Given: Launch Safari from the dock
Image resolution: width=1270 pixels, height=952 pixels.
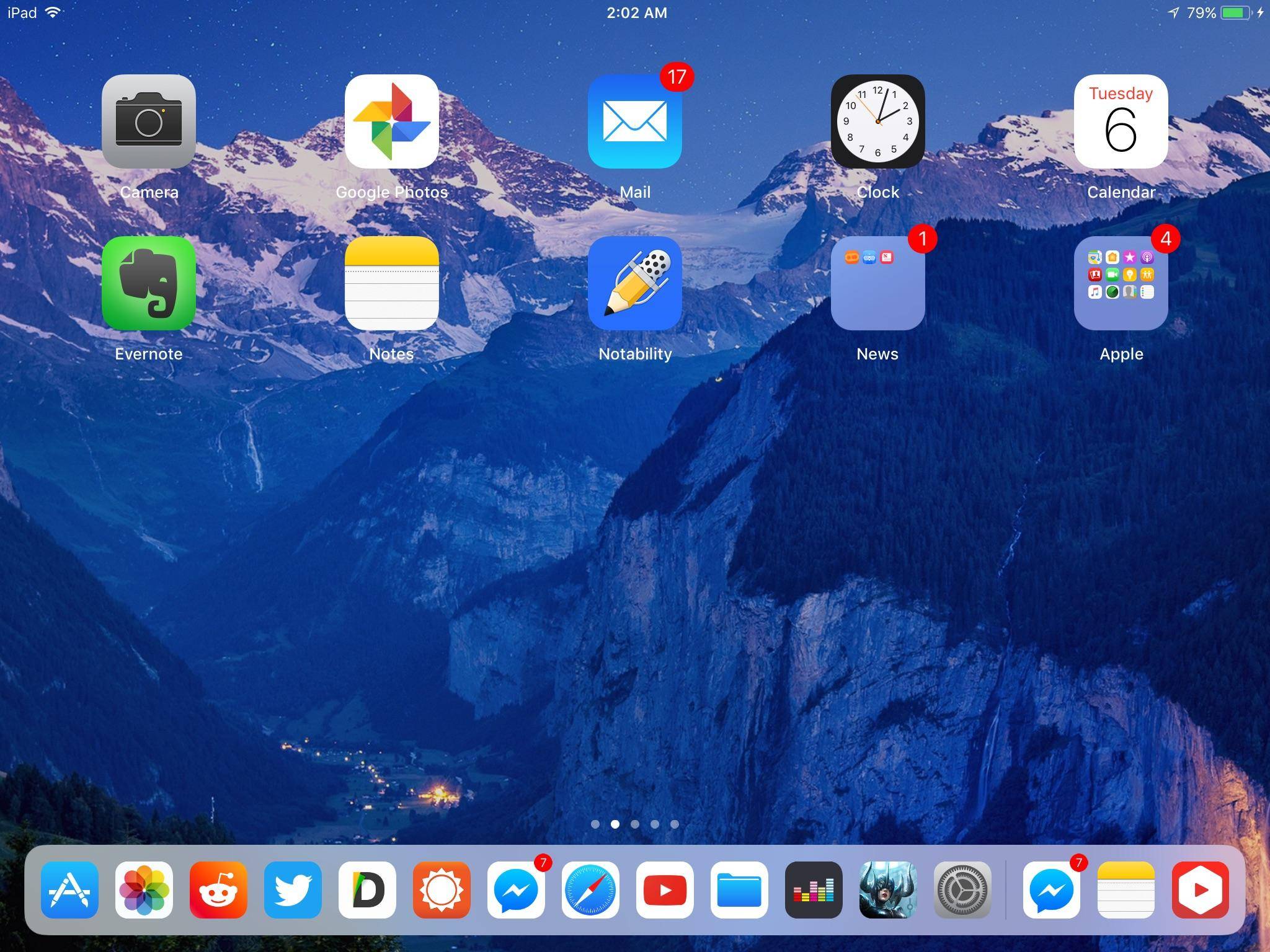Looking at the screenshot, I should 590,890.
